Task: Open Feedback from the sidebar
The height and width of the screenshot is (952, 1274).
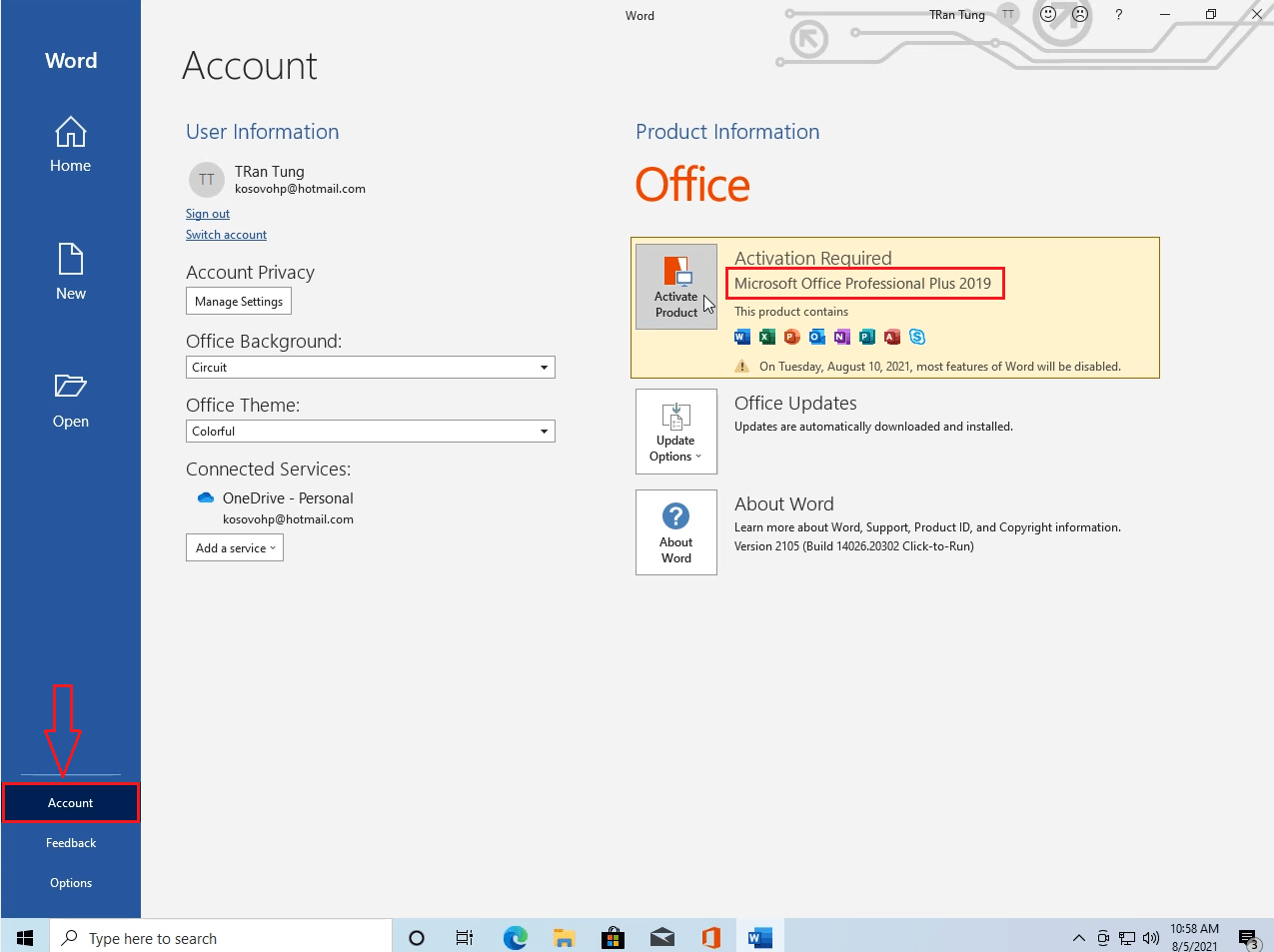Action: 71,843
